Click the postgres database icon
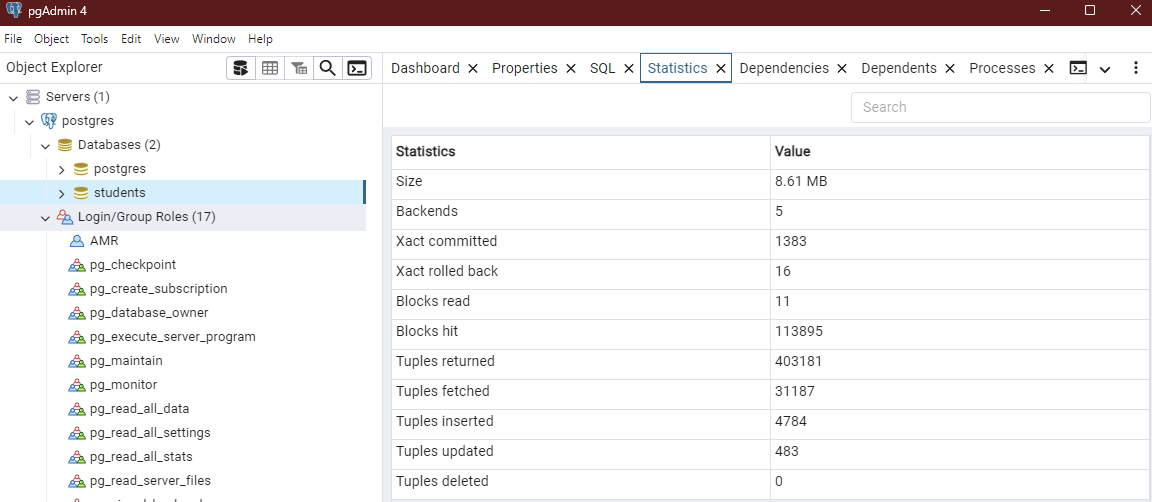This screenshot has height=502, width=1152. [81, 169]
